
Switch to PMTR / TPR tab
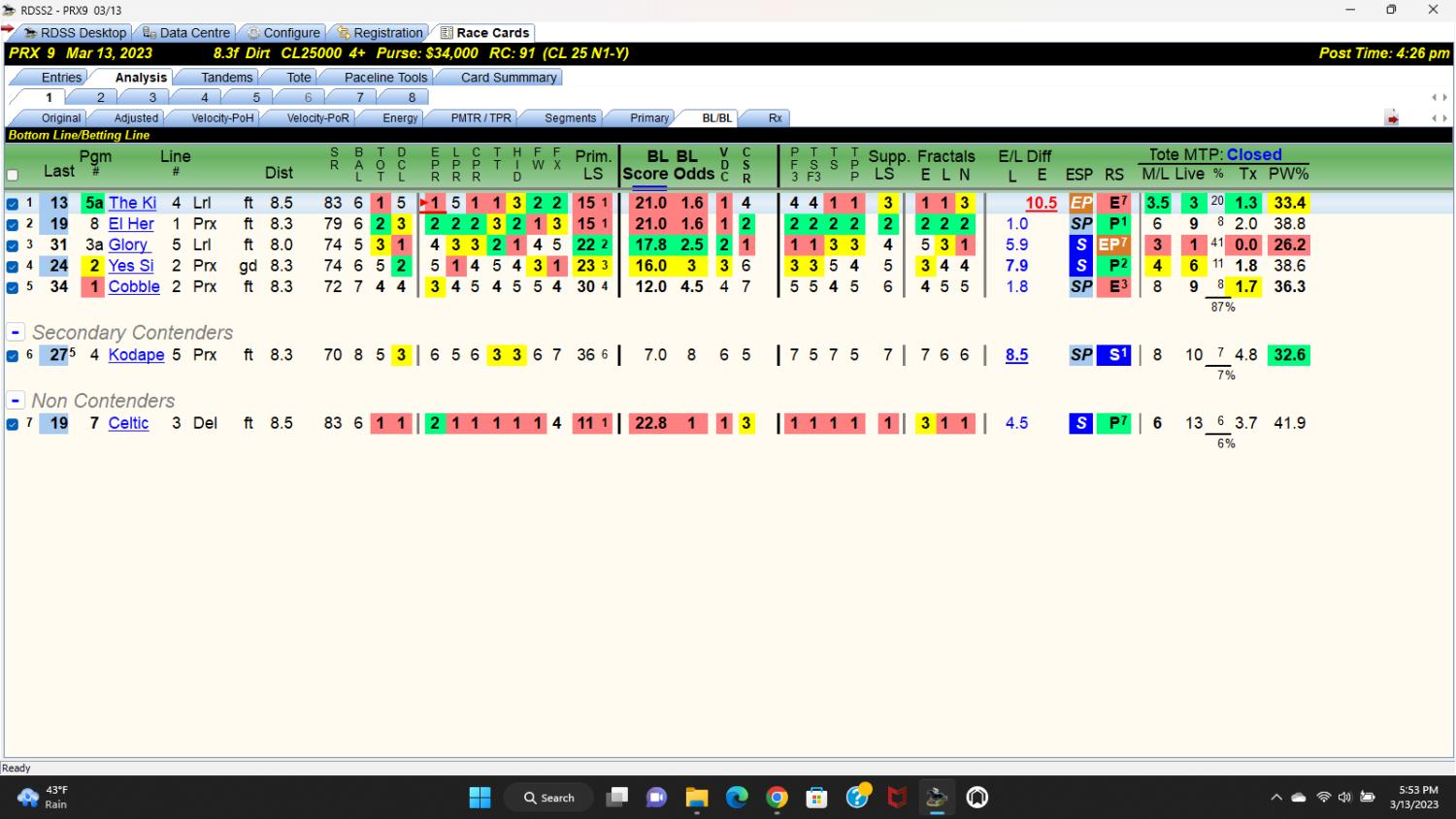click(x=480, y=118)
